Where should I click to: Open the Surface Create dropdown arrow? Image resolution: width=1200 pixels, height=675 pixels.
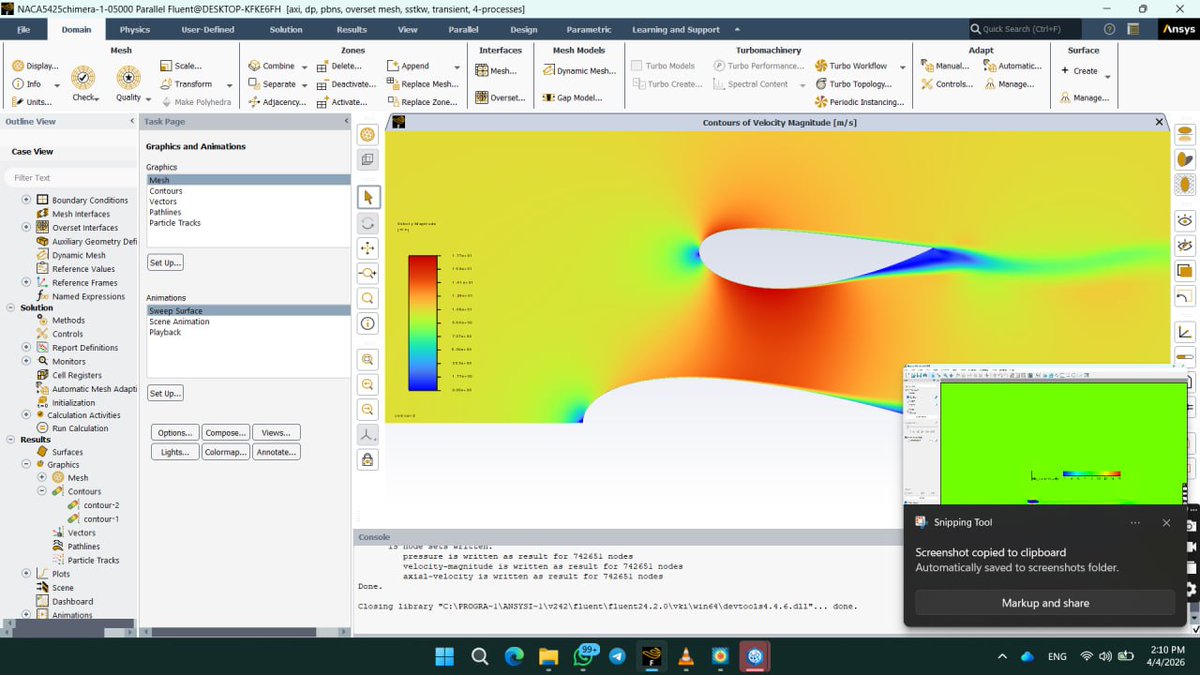pos(1107,77)
